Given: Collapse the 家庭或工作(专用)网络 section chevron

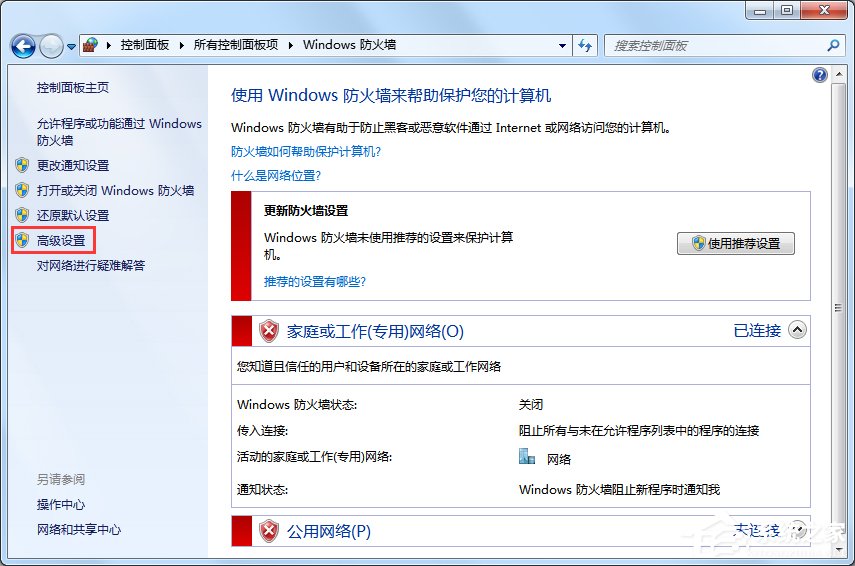Looking at the screenshot, I should pyautogui.click(x=797, y=330).
